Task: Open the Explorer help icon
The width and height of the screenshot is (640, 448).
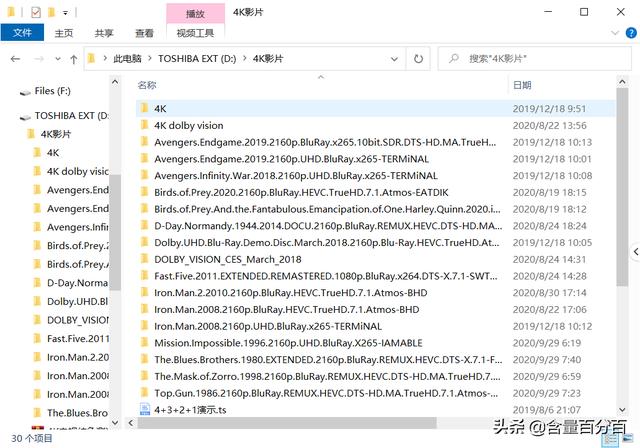Action: [x=631, y=33]
